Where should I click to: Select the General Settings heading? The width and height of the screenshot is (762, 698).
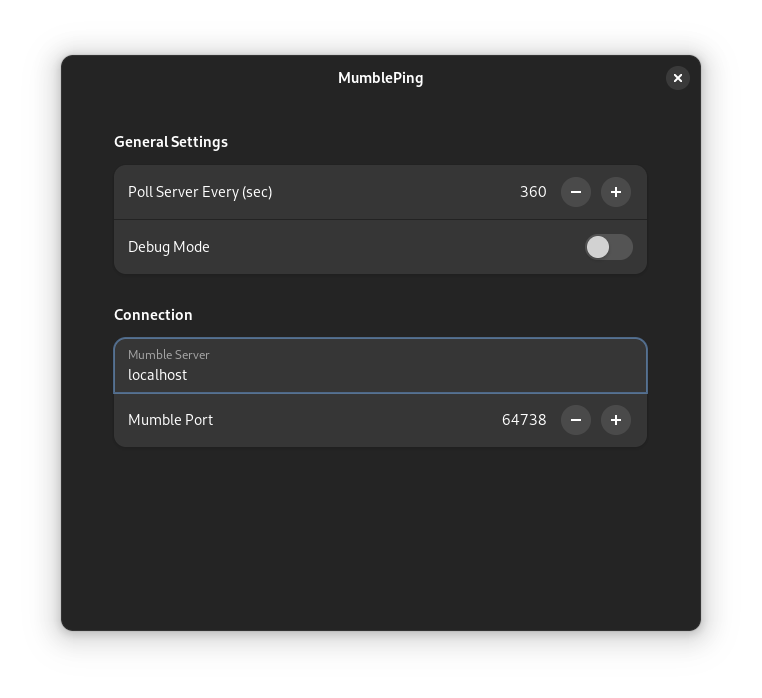pyautogui.click(x=171, y=142)
